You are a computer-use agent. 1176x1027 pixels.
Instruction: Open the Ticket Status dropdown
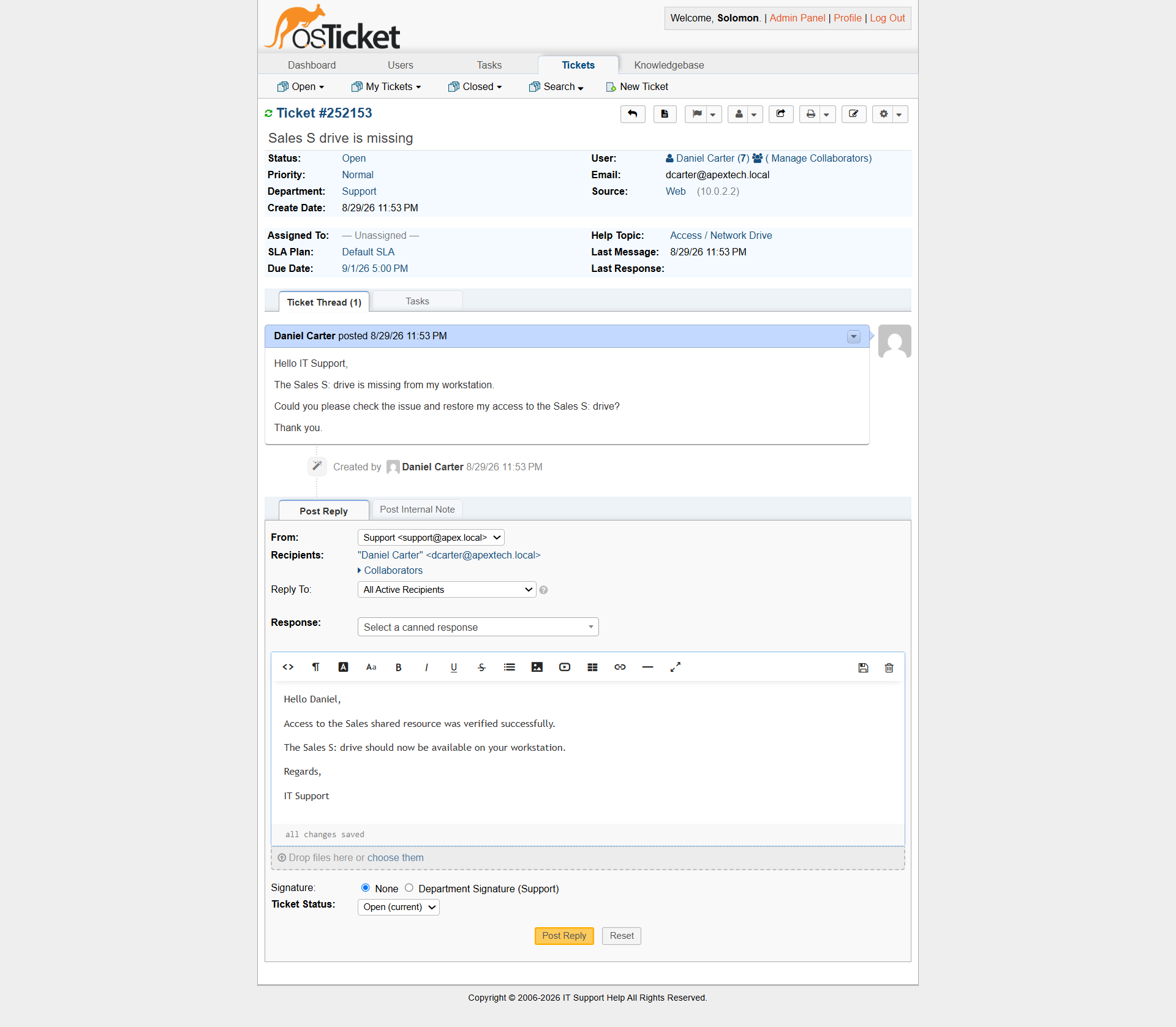398,907
